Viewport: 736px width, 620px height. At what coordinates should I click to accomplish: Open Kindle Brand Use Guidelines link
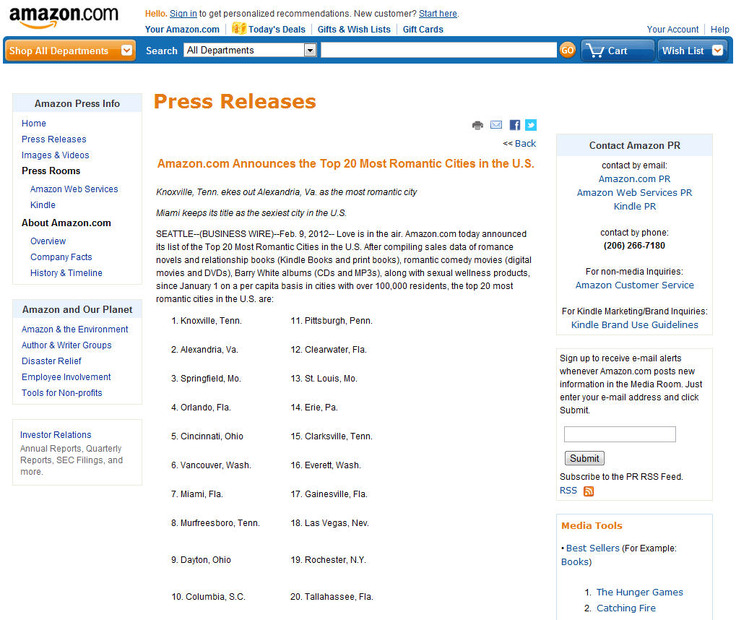click(x=635, y=325)
